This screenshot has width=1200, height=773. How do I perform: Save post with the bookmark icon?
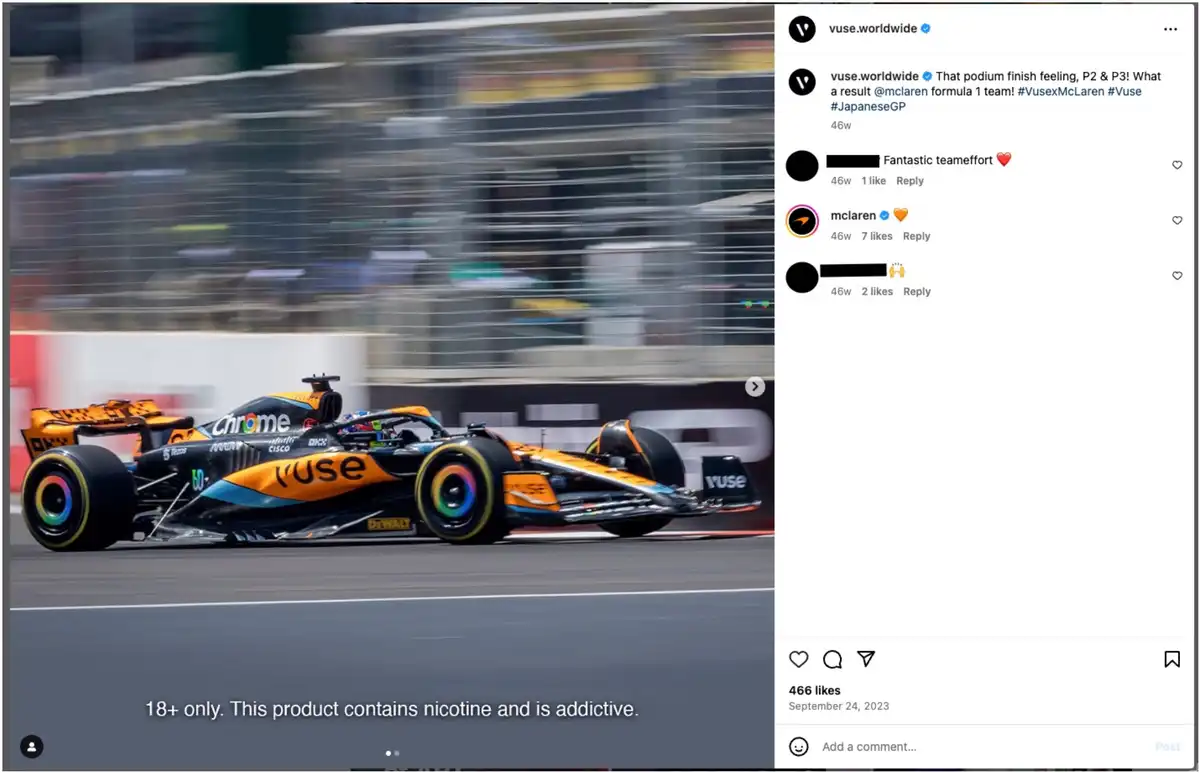click(1172, 659)
